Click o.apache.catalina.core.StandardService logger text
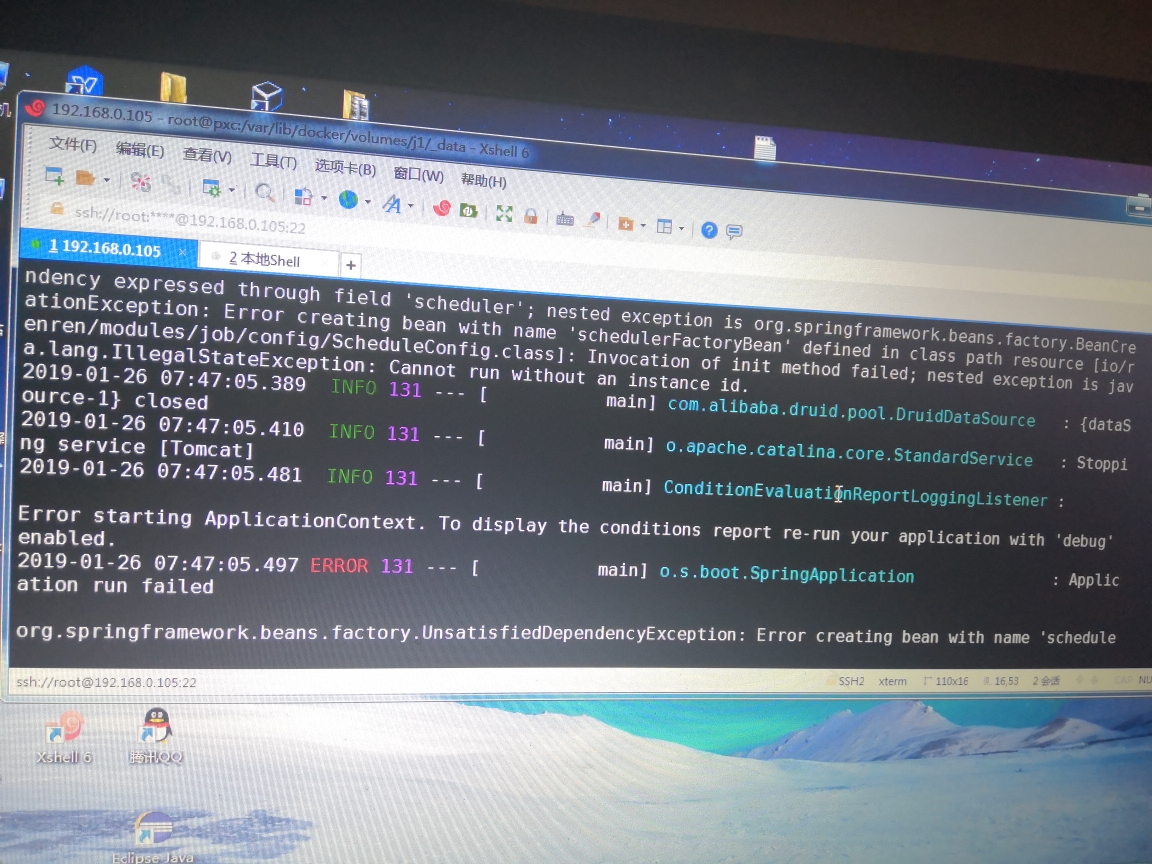Image resolution: width=1152 pixels, height=864 pixels. point(849,453)
